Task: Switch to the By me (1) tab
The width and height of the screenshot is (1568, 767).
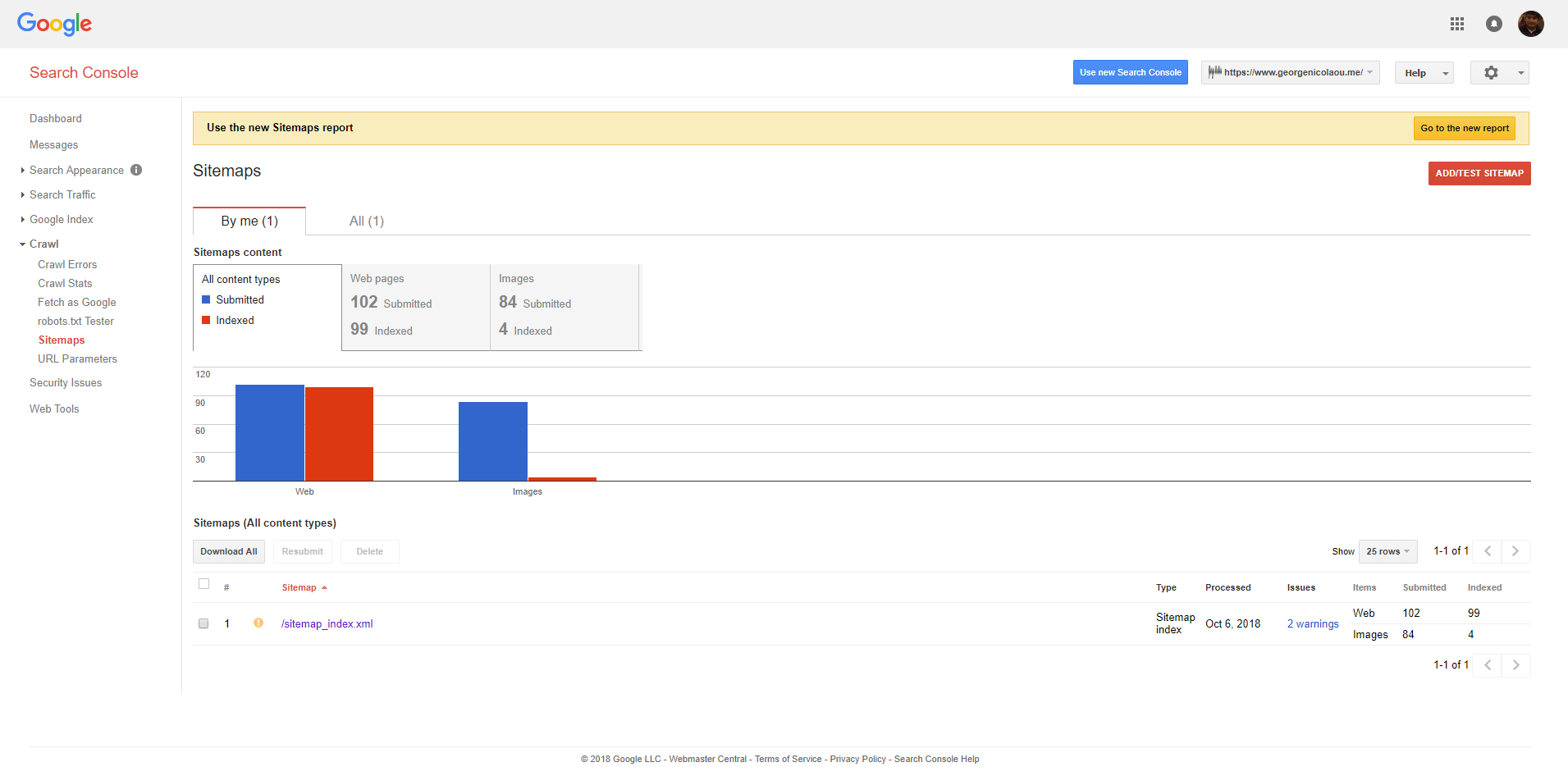Action: tap(249, 221)
